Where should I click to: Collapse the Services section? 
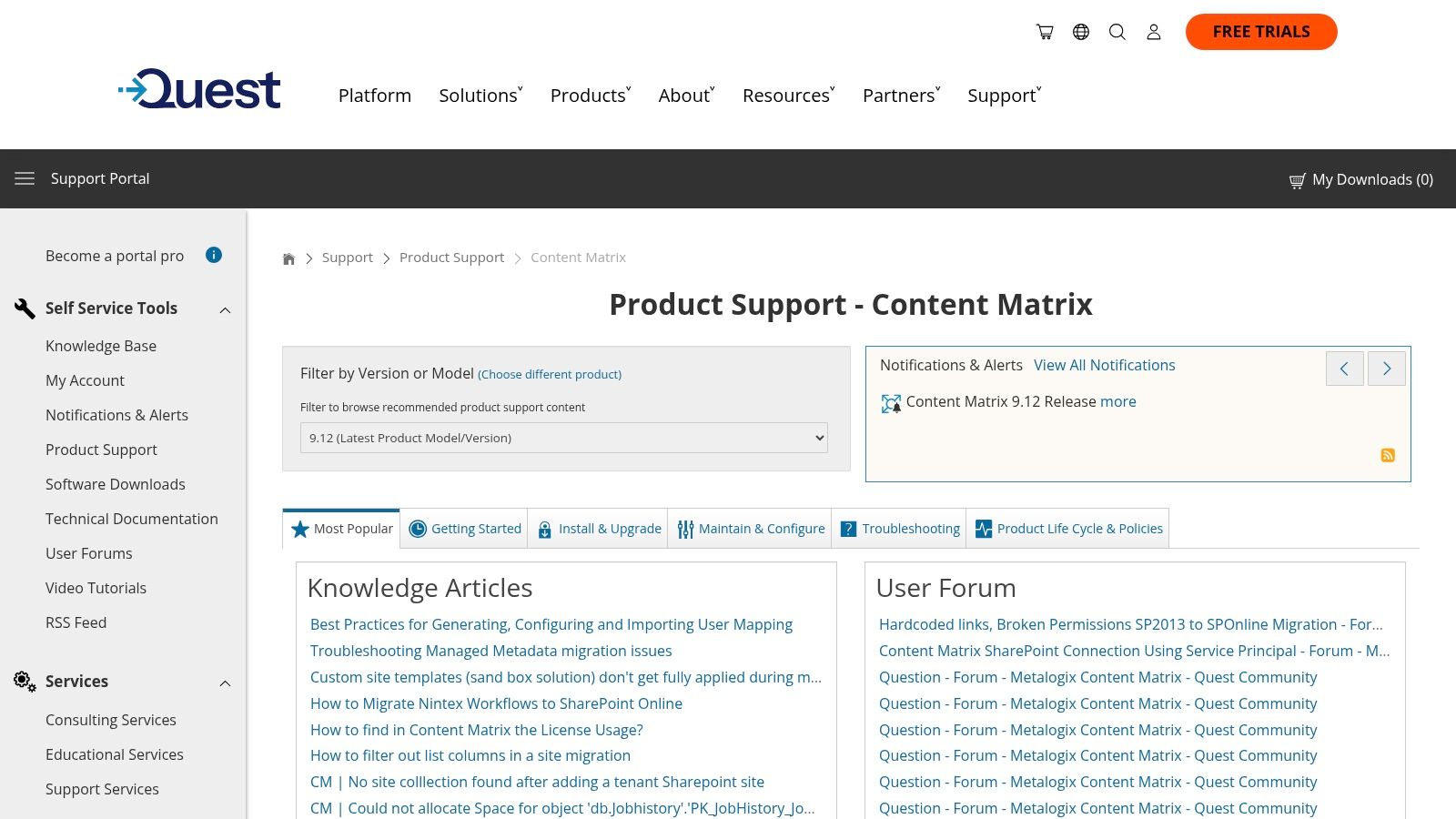click(225, 682)
